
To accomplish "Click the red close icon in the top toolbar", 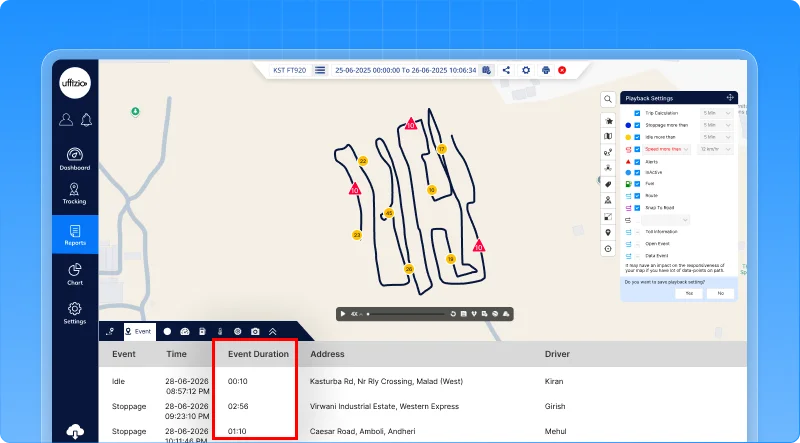I will click(562, 70).
